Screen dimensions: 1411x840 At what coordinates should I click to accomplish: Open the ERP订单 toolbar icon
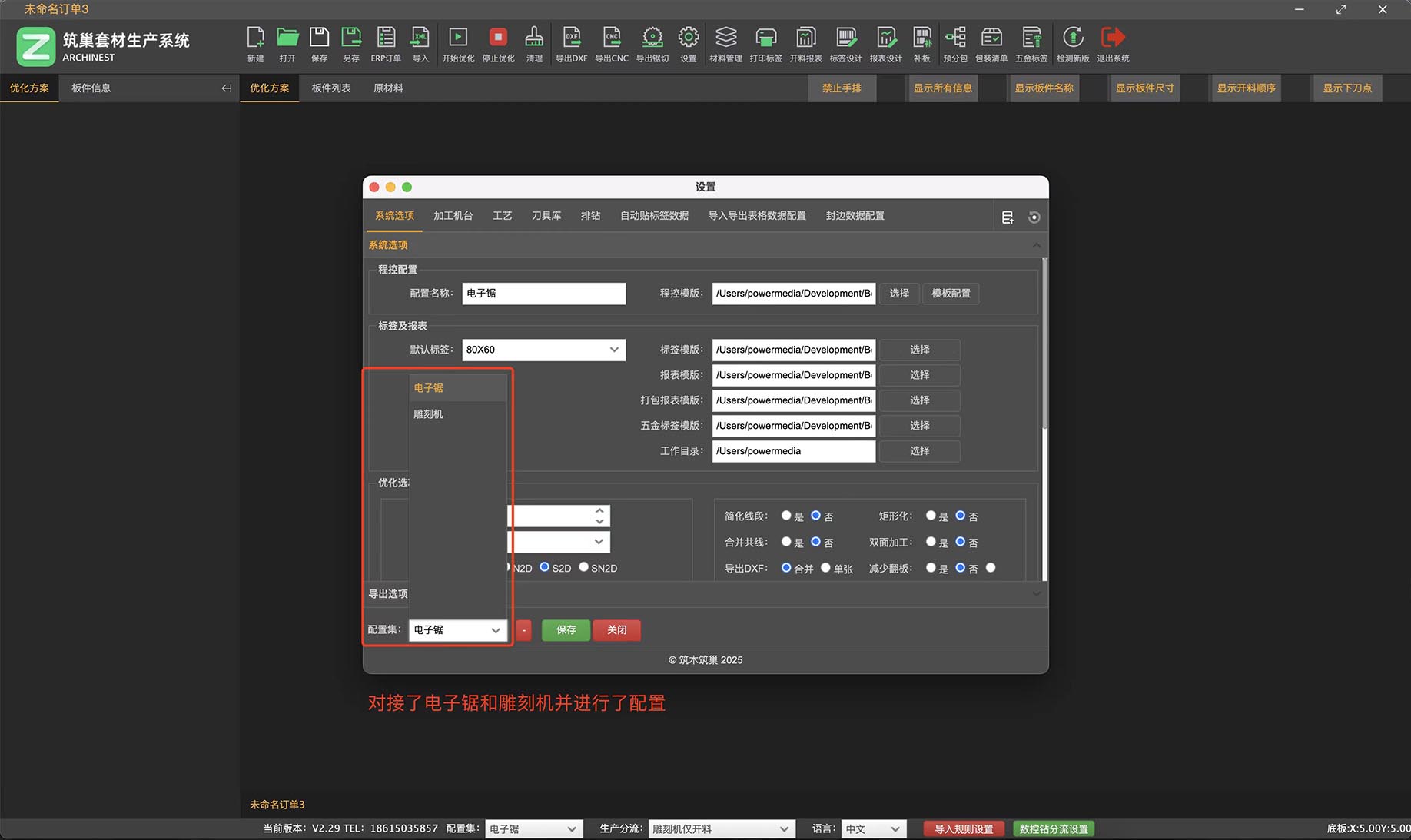(386, 44)
